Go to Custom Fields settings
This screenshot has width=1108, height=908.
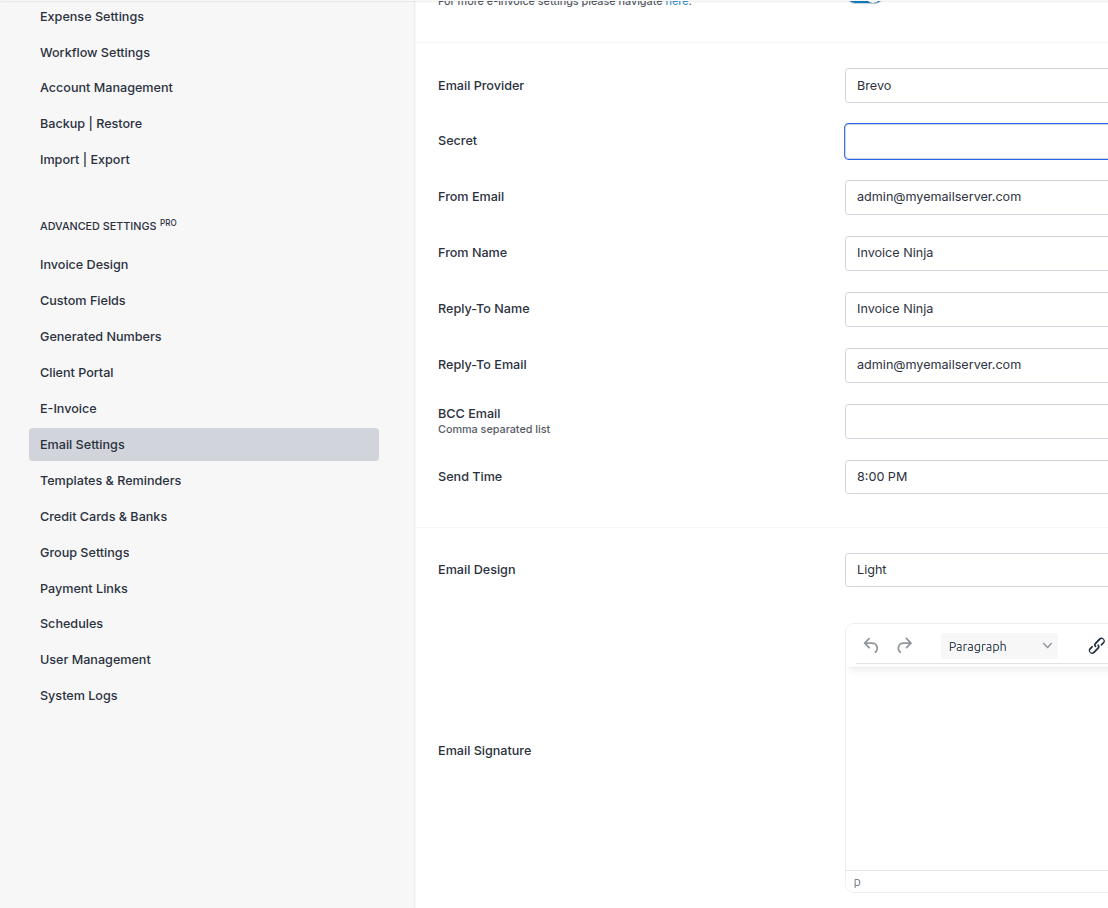[x=82, y=300]
